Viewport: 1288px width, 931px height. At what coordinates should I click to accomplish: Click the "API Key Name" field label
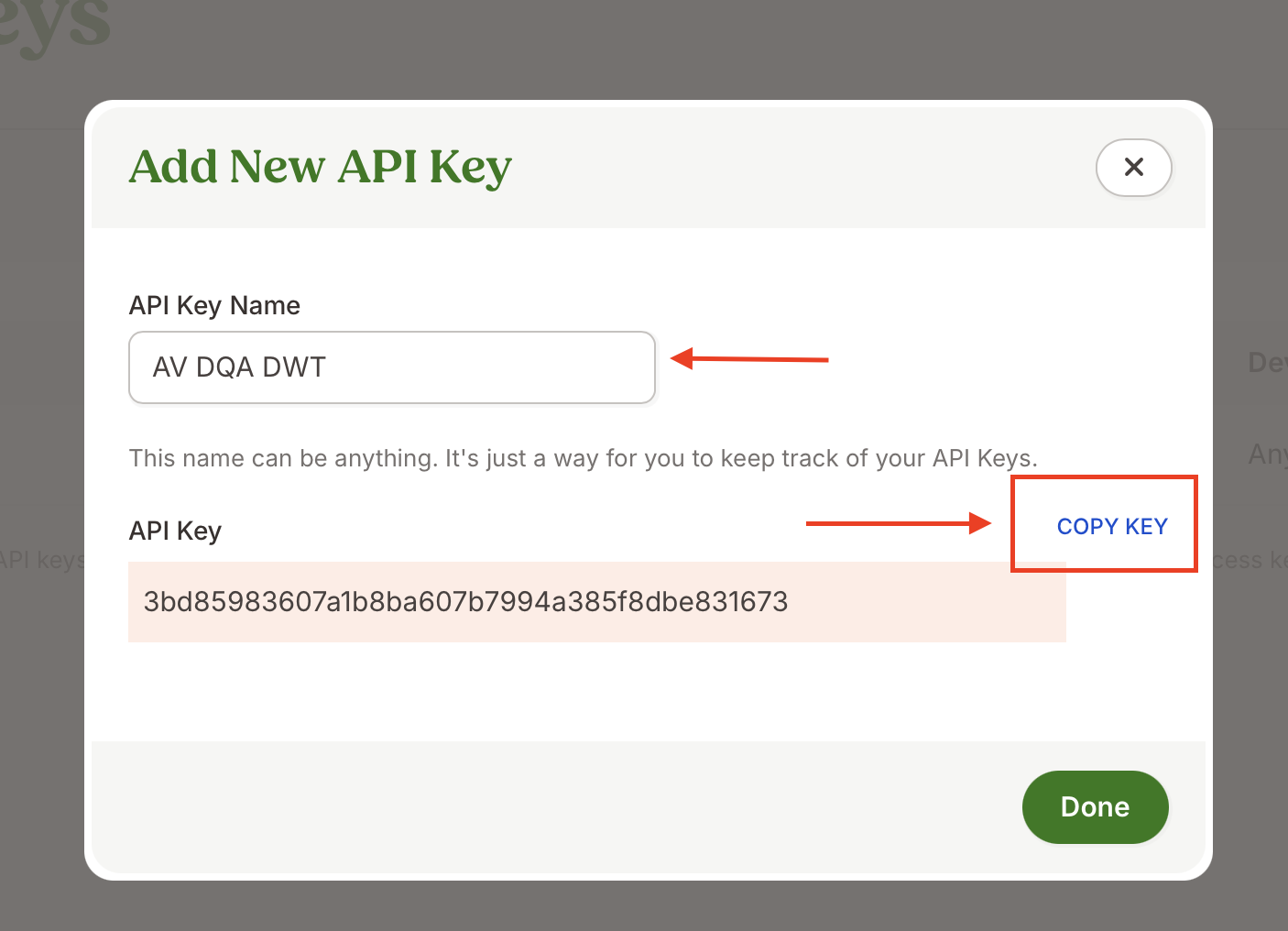click(x=214, y=305)
